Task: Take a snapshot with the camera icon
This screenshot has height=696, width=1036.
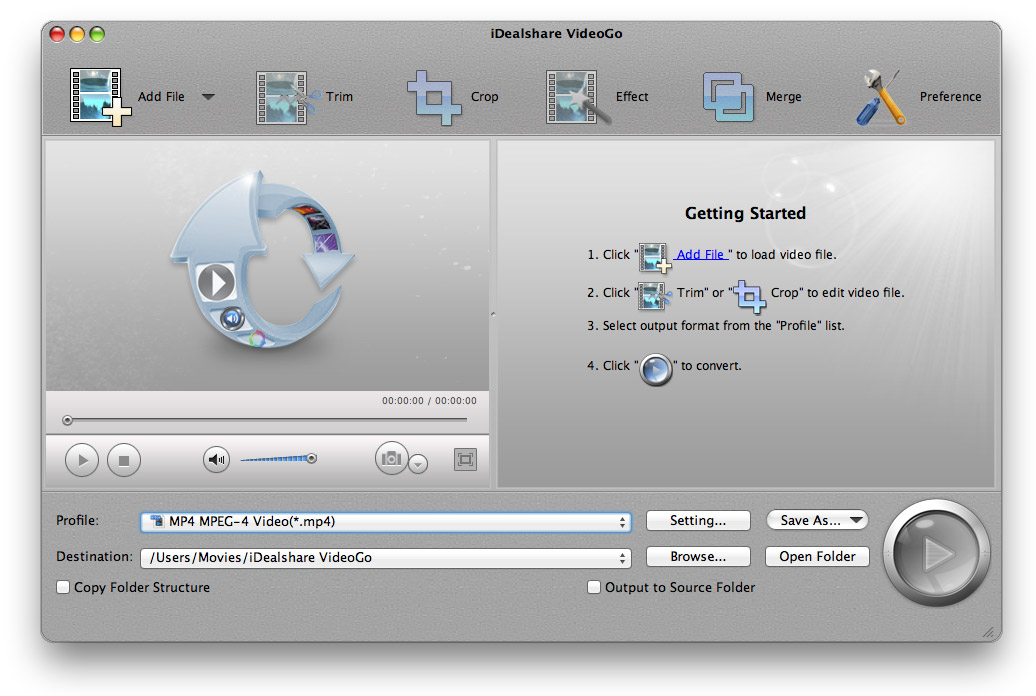Action: pyautogui.click(x=391, y=459)
